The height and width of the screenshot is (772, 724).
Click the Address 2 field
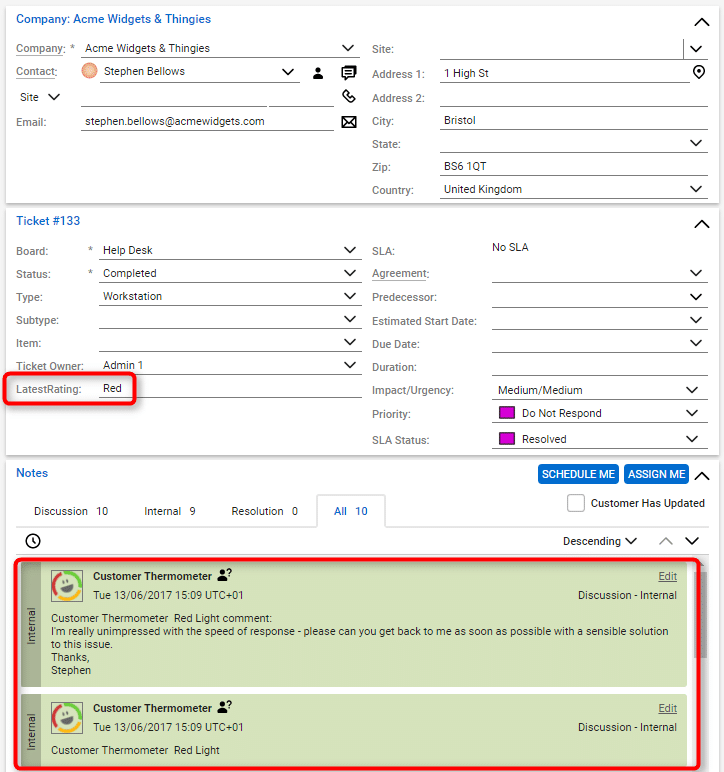(x=574, y=97)
